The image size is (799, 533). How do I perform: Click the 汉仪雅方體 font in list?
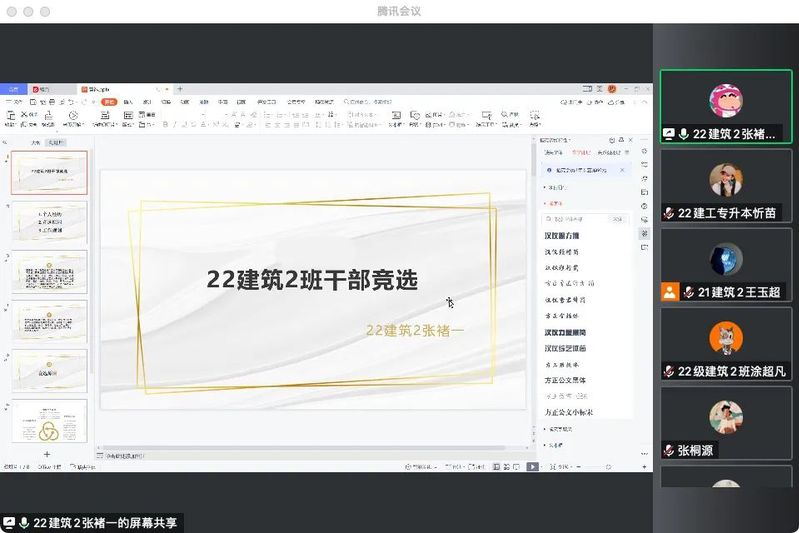[x=566, y=236]
